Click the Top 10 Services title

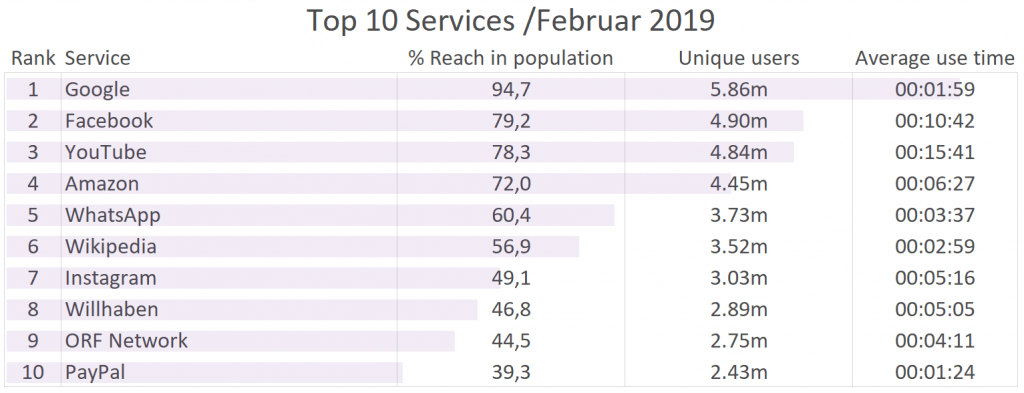pos(511,20)
